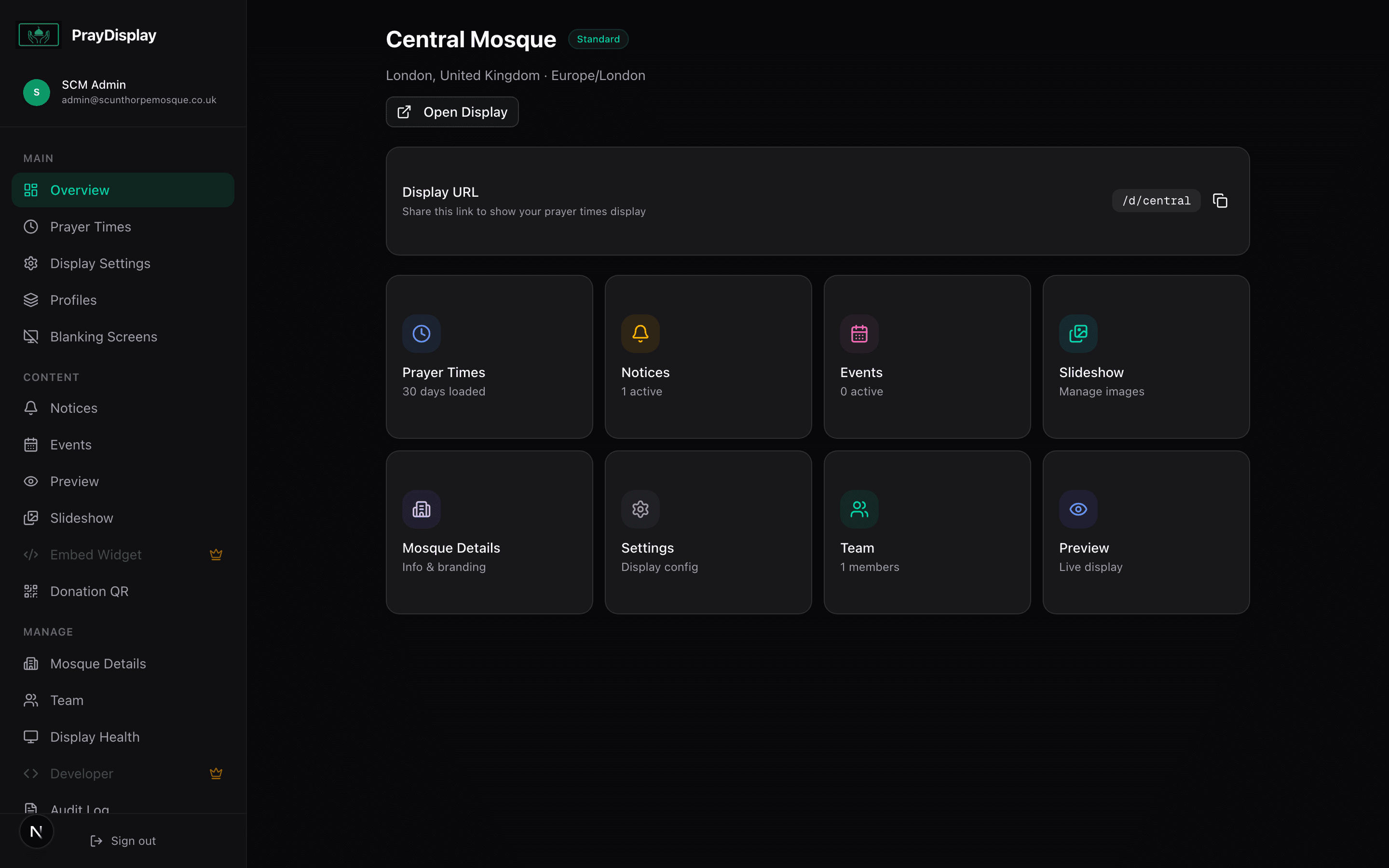The height and width of the screenshot is (868, 1389).
Task: Click the eye icon on Preview card
Action: click(x=1078, y=509)
